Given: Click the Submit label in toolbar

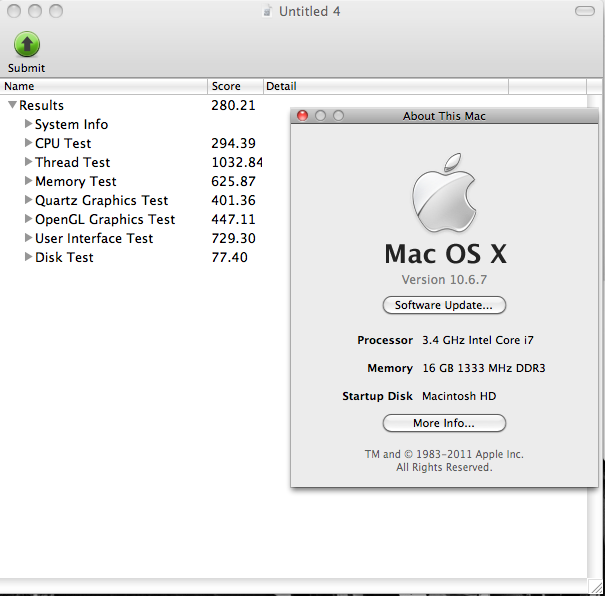Looking at the screenshot, I should [x=27, y=68].
